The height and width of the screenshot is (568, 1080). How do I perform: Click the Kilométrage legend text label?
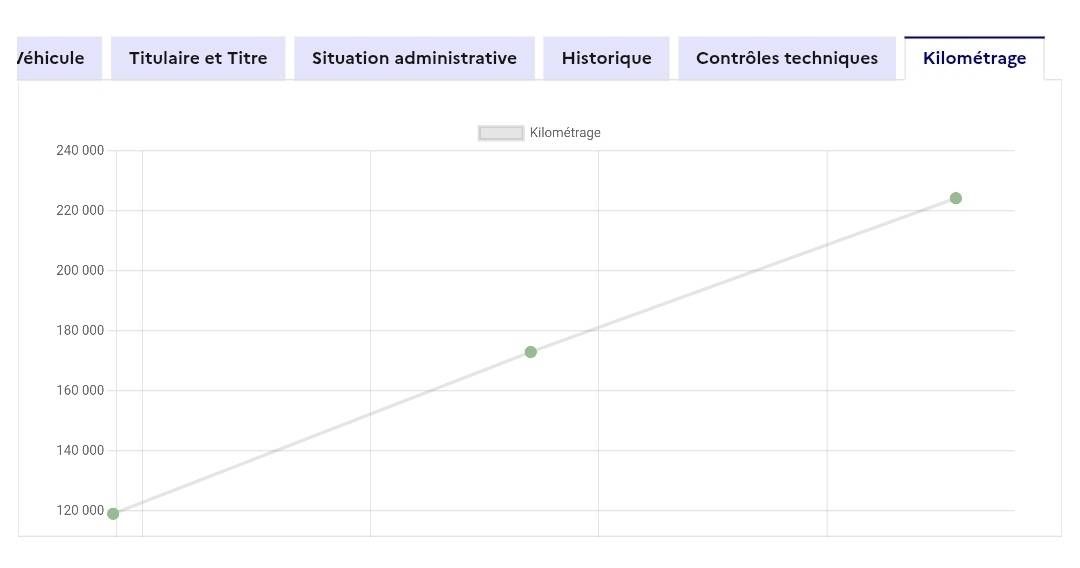pyautogui.click(x=565, y=133)
